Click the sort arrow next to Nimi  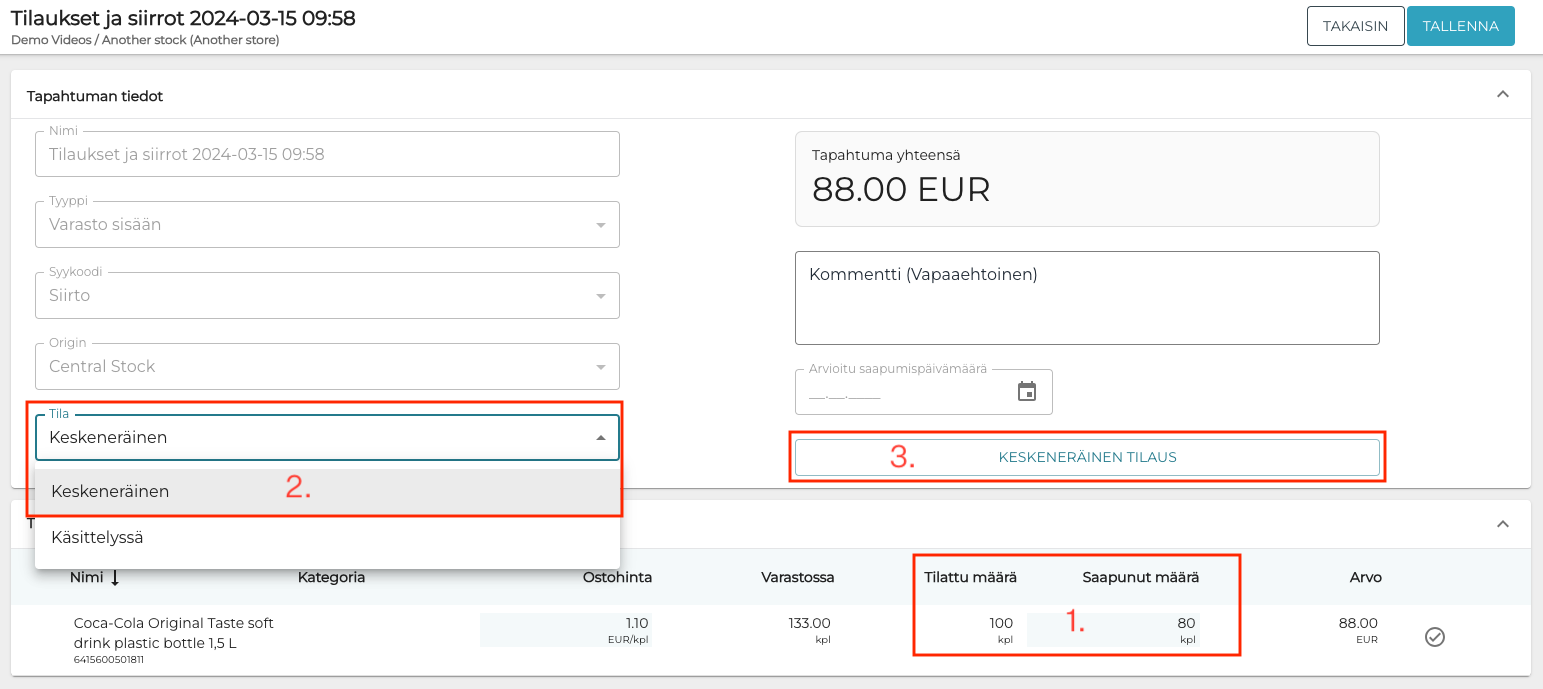115,578
